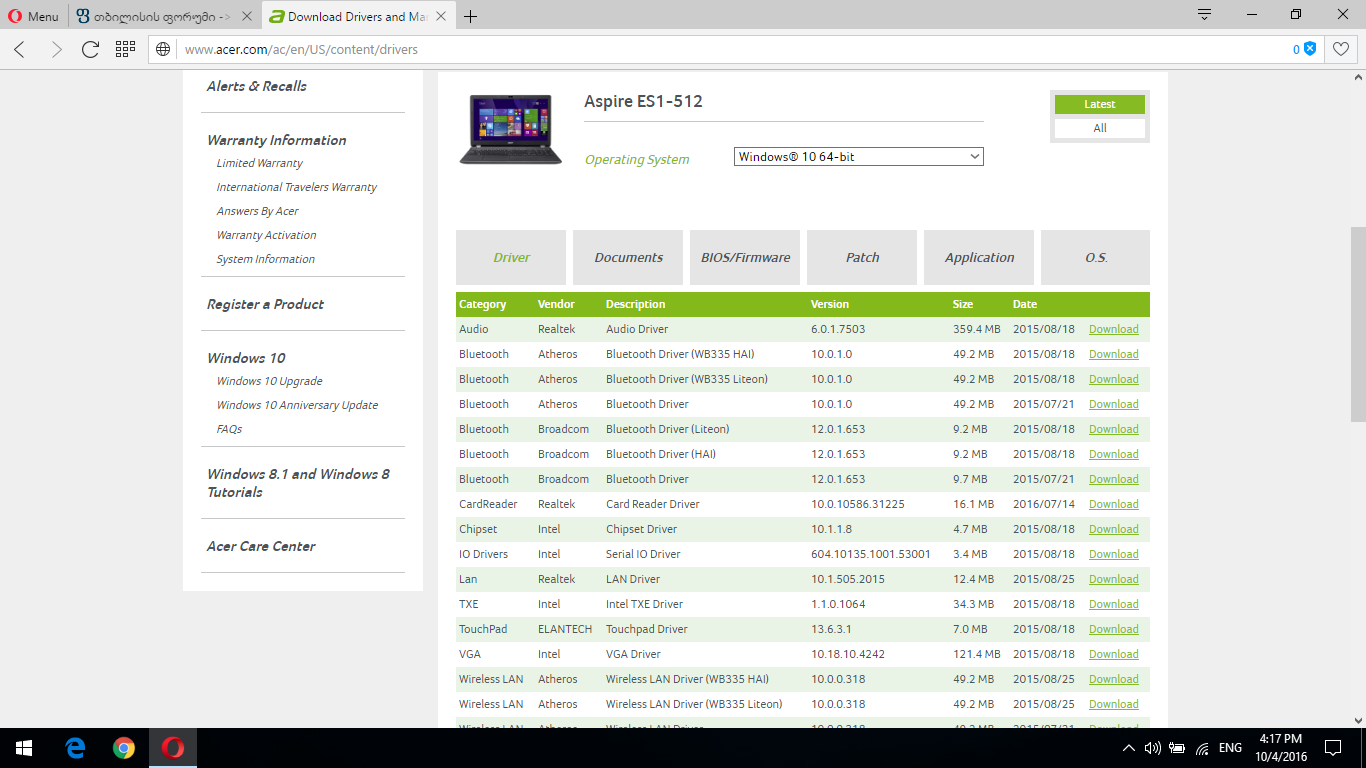
Task: Go back to the previous page
Action: click(20, 49)
